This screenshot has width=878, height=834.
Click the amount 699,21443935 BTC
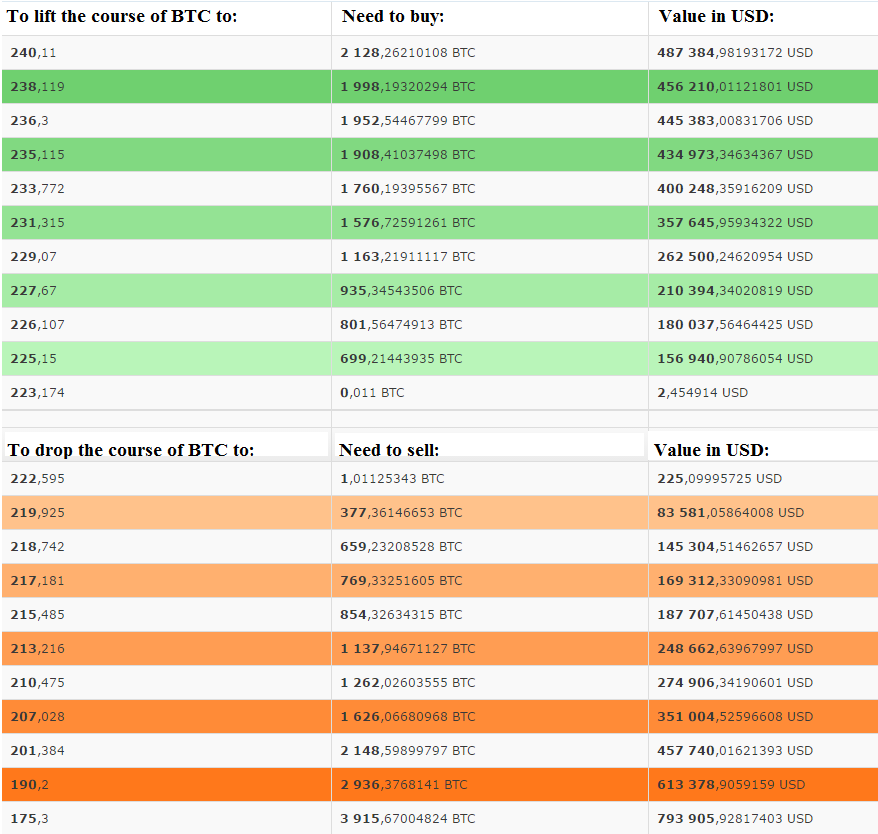point(401,358)
